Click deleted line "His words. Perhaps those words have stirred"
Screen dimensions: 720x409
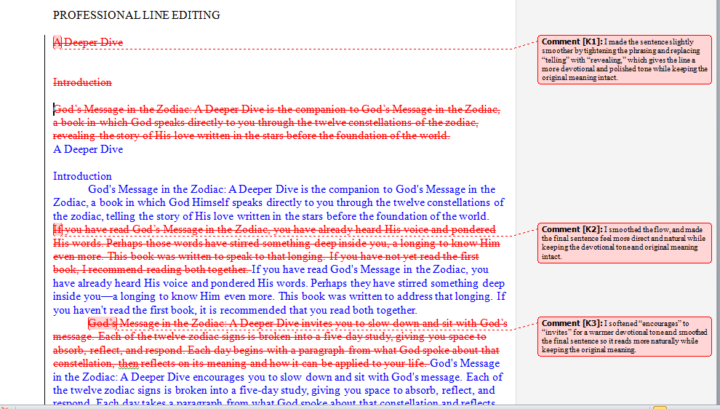click(x=276, y=243)
